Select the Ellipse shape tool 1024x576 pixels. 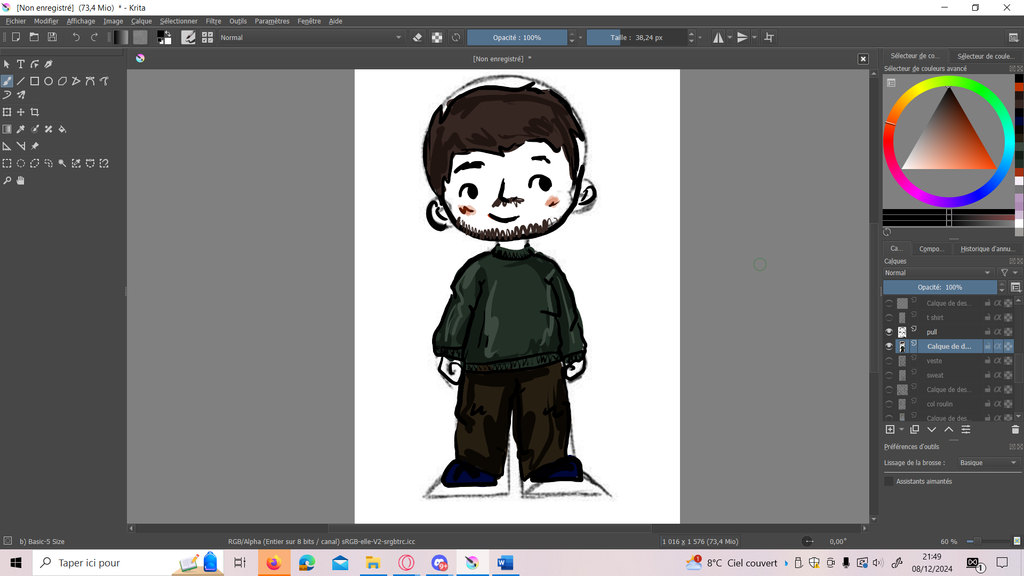coord(48,81)
